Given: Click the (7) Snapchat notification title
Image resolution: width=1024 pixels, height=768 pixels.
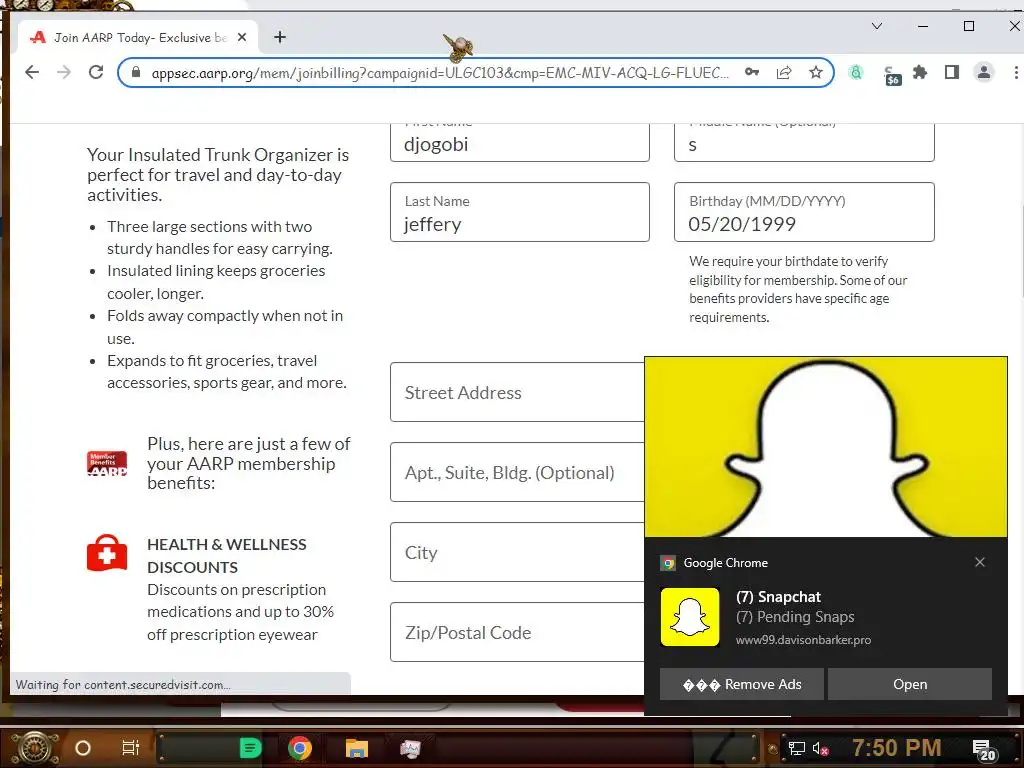Looking at the screenshot, I should (778, 596).
